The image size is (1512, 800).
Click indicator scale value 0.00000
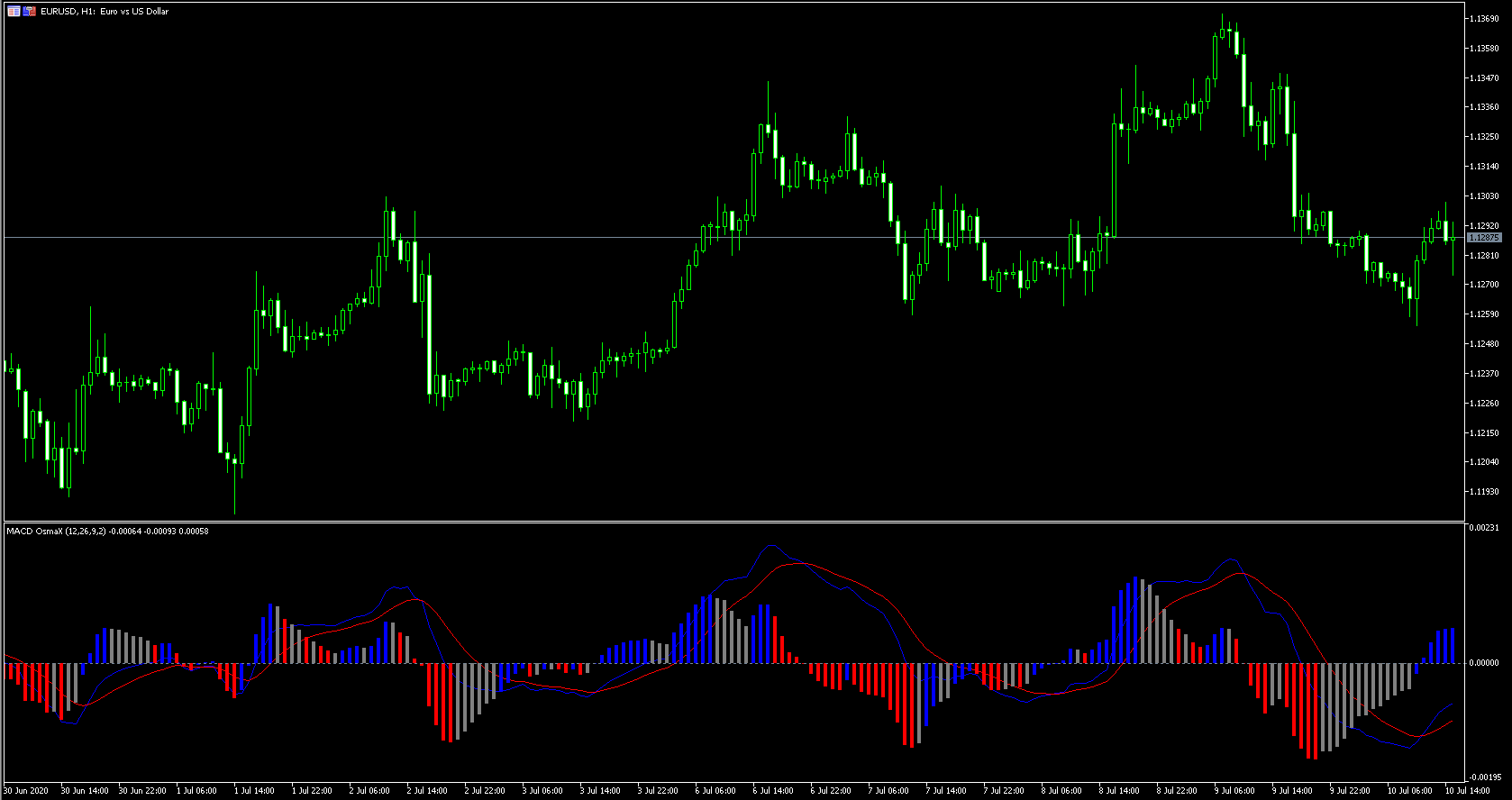[1483, 663]
